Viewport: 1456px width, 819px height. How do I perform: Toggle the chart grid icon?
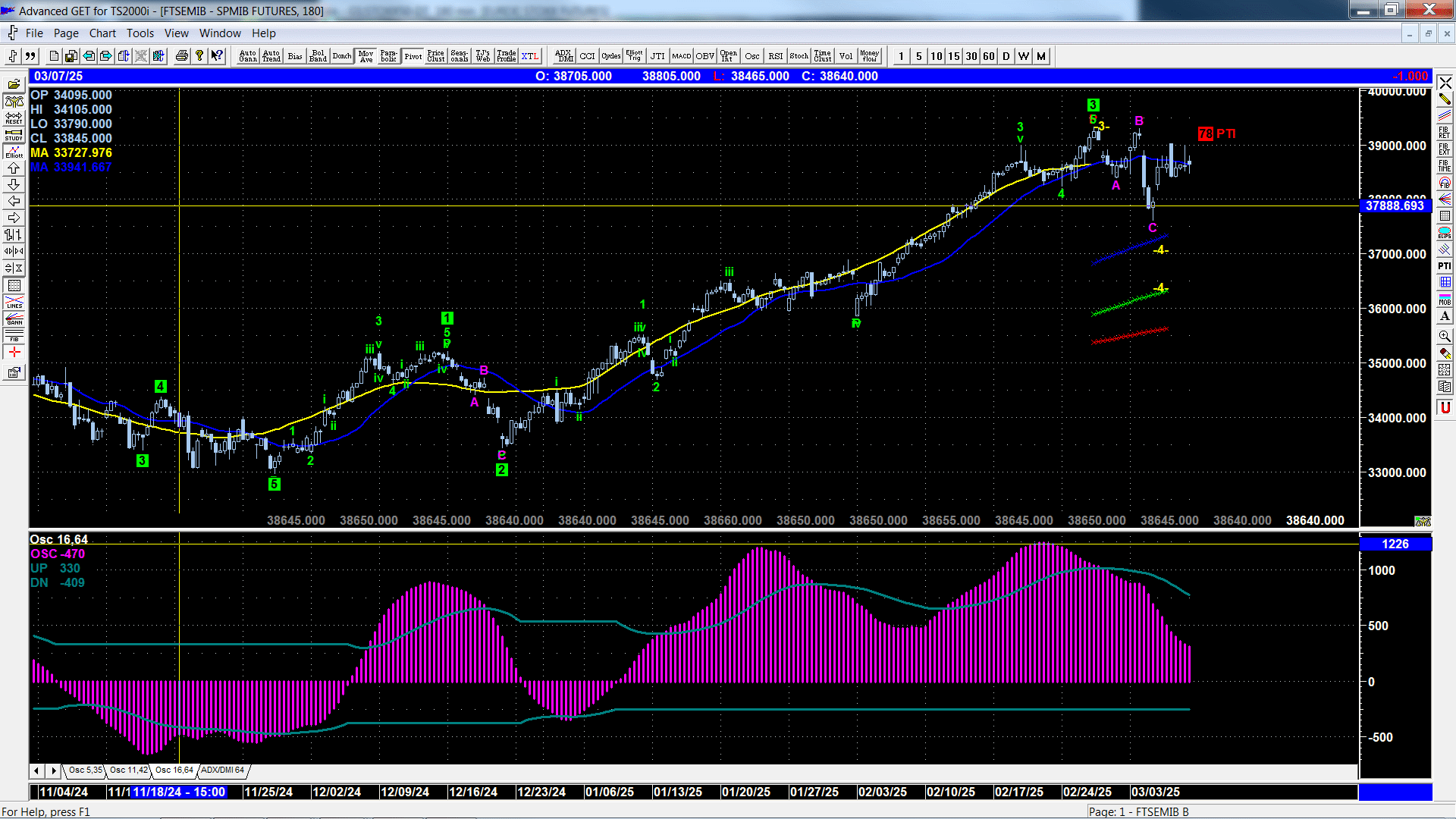14,285
